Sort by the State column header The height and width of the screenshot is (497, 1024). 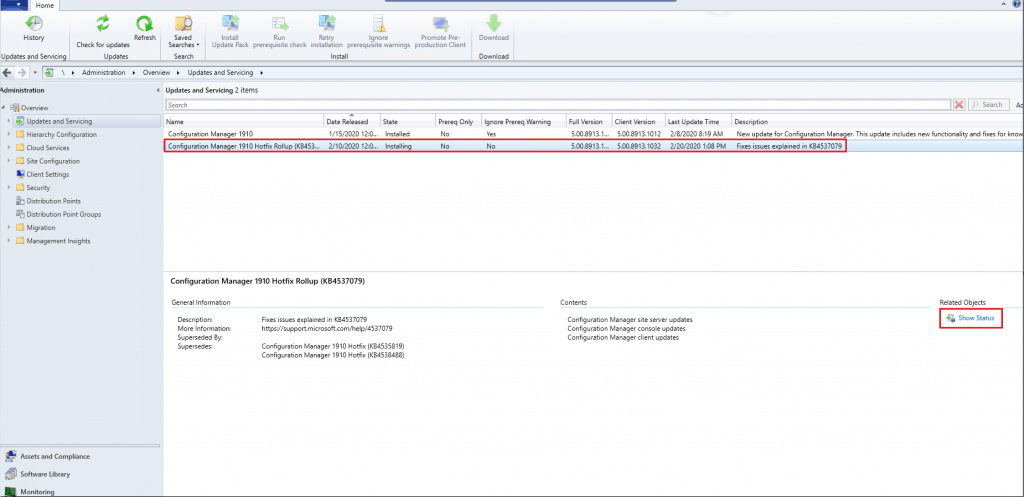coord(408,121)
